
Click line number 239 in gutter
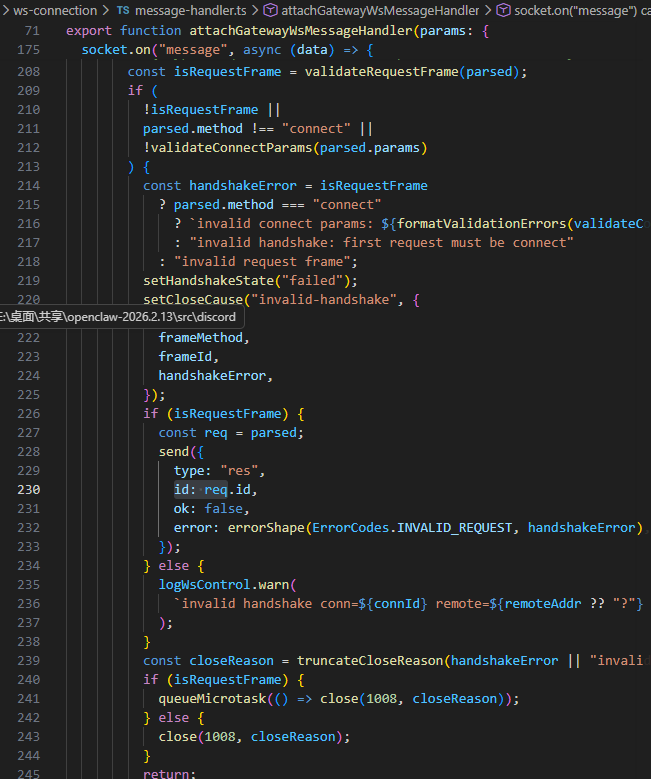tap(28, 660)
